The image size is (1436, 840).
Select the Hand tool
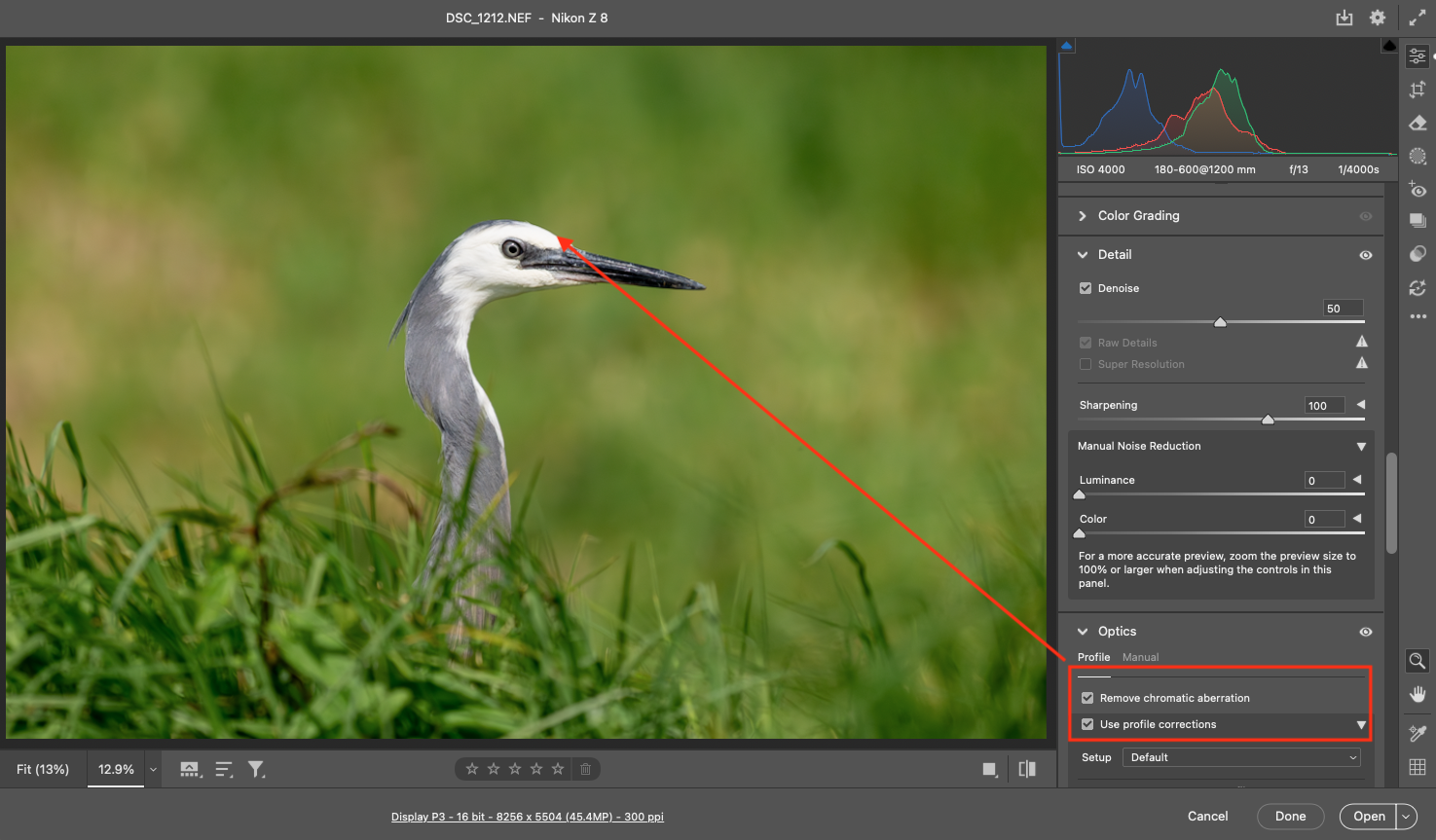(1418, 694)
